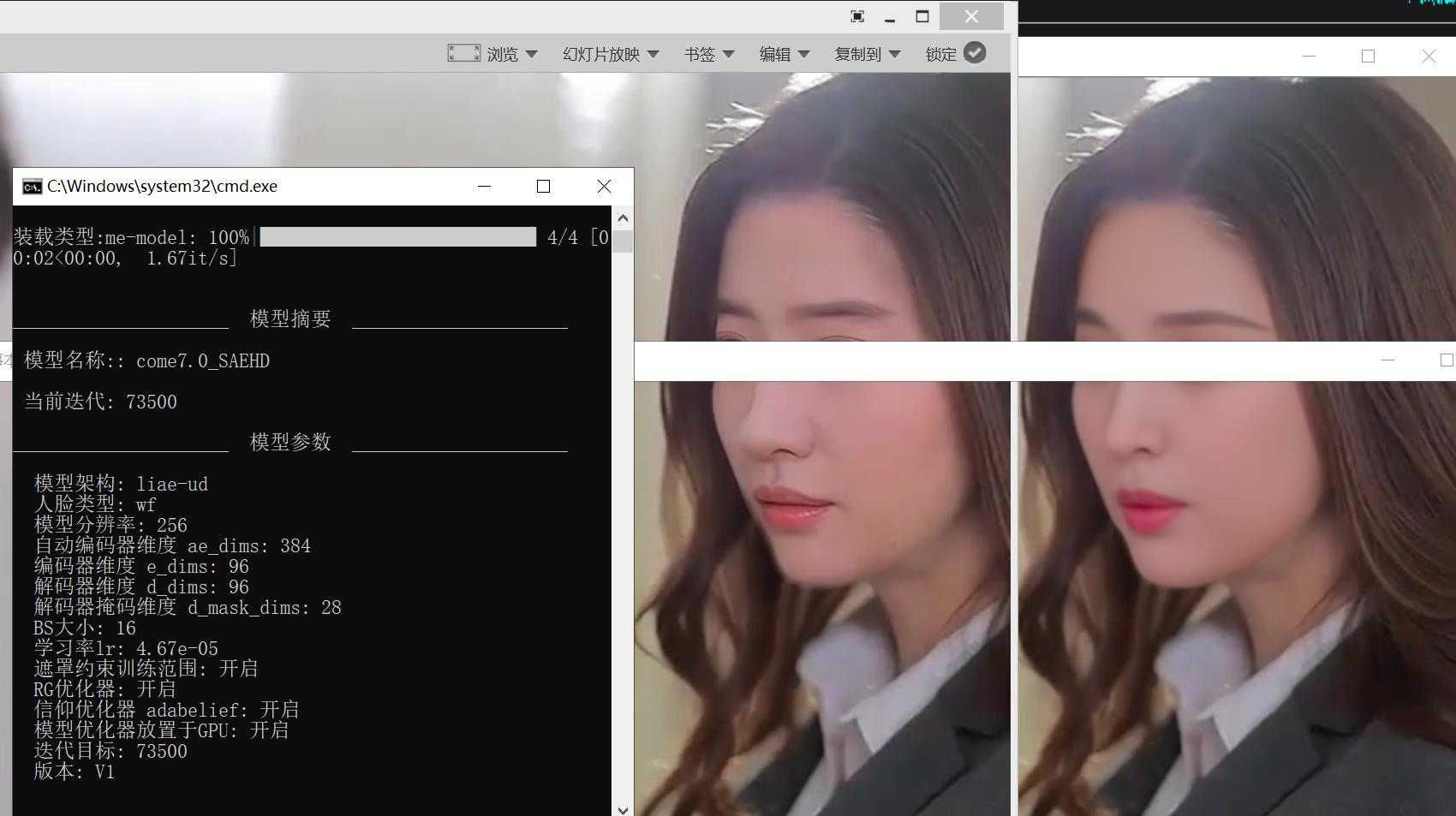Click the right preview face image
1456x816 pixels.
pos(1238,445)
